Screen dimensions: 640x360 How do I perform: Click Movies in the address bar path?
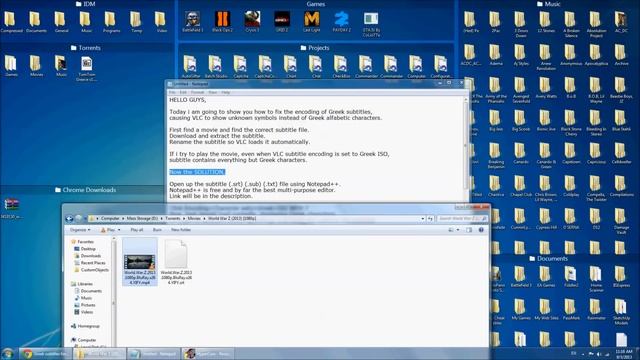click(194, 218)
